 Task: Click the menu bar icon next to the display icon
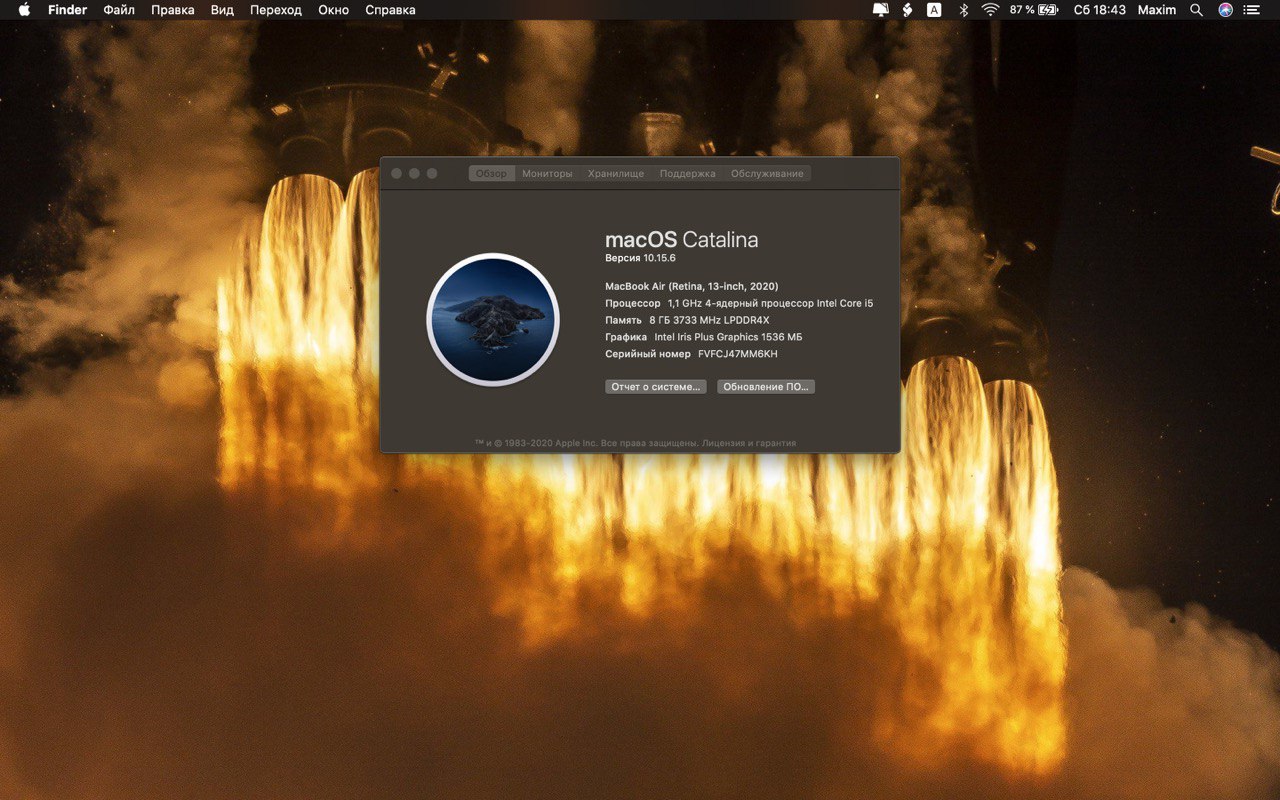pos(907,10)
